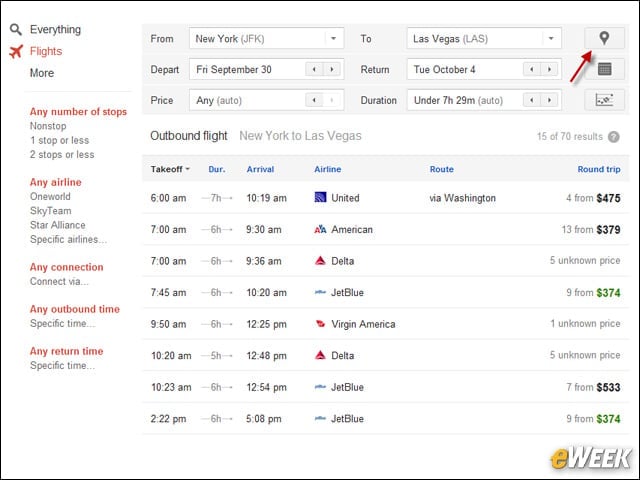Screen dimensions: 640x480
Task: Click the American airline logo
Action: [x=320, y=229]
